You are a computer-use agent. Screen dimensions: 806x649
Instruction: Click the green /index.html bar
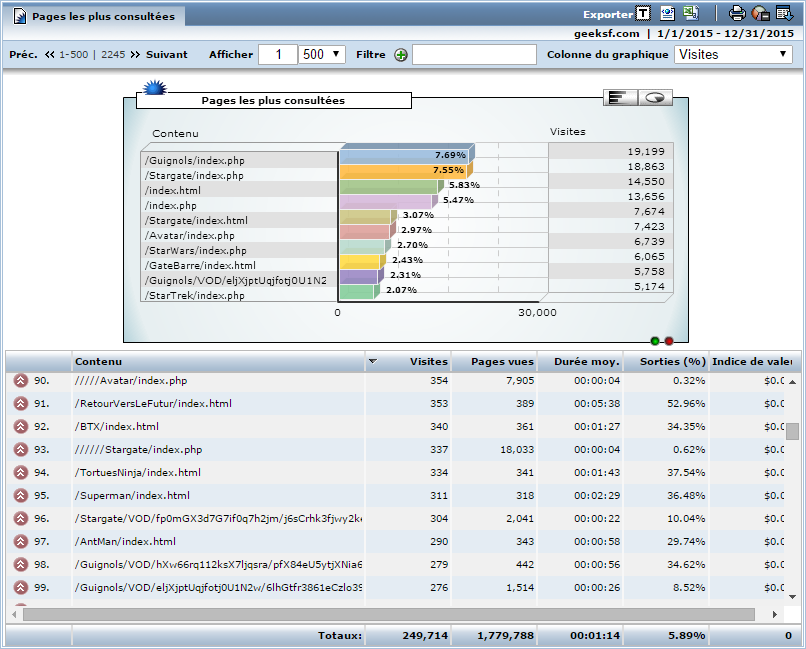pos(389,185)
